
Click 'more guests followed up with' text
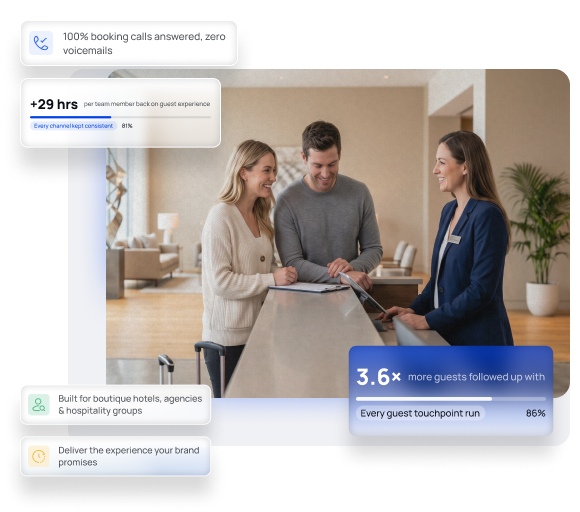(x=476, y=377)
